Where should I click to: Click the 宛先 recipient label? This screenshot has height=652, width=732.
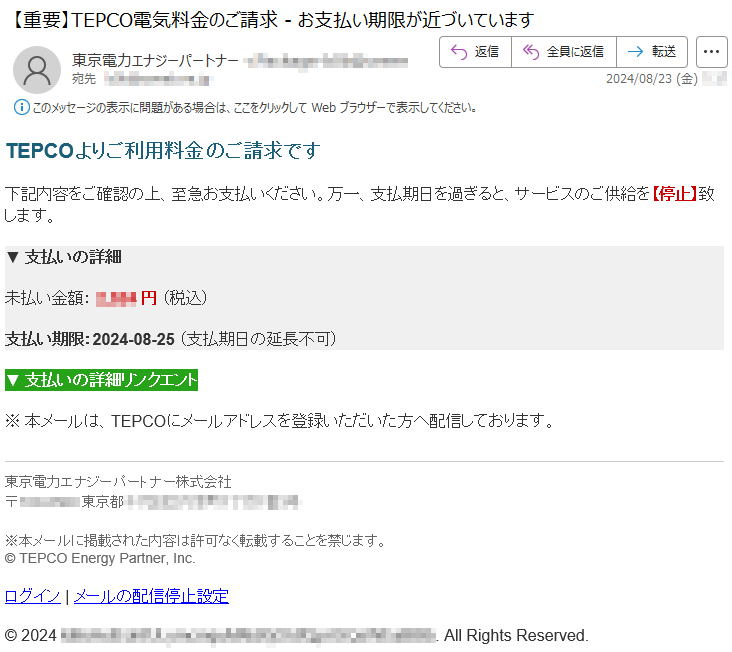84,79
